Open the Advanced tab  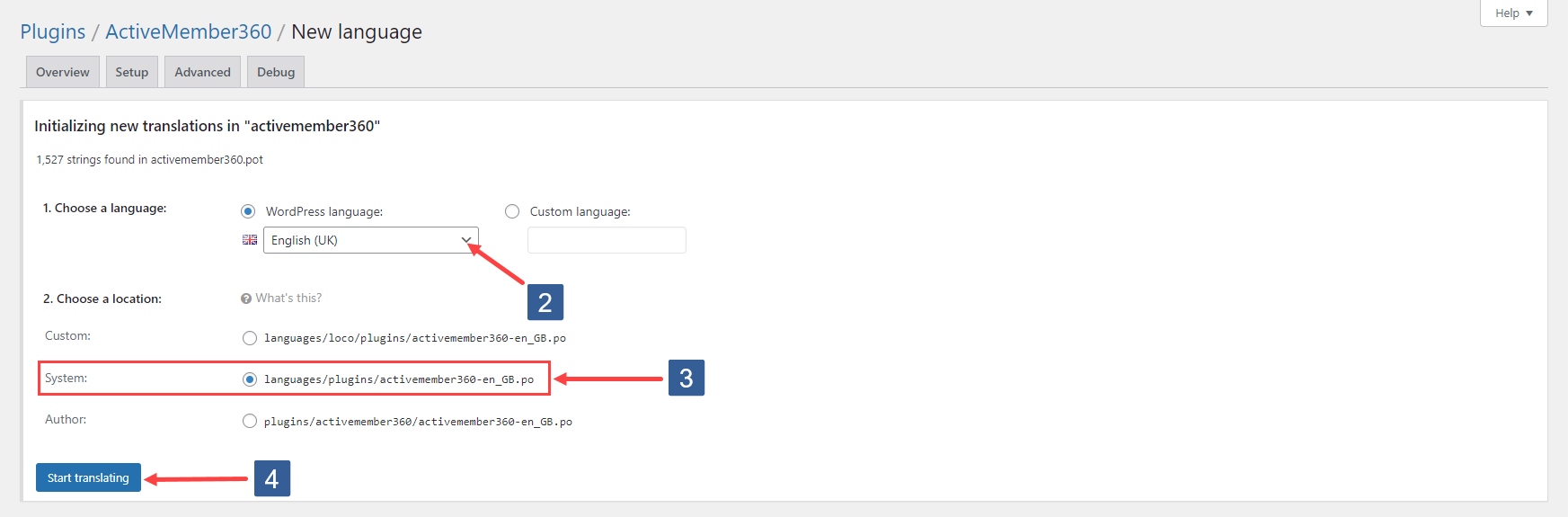pyautogui.click(x=202, y=72)
